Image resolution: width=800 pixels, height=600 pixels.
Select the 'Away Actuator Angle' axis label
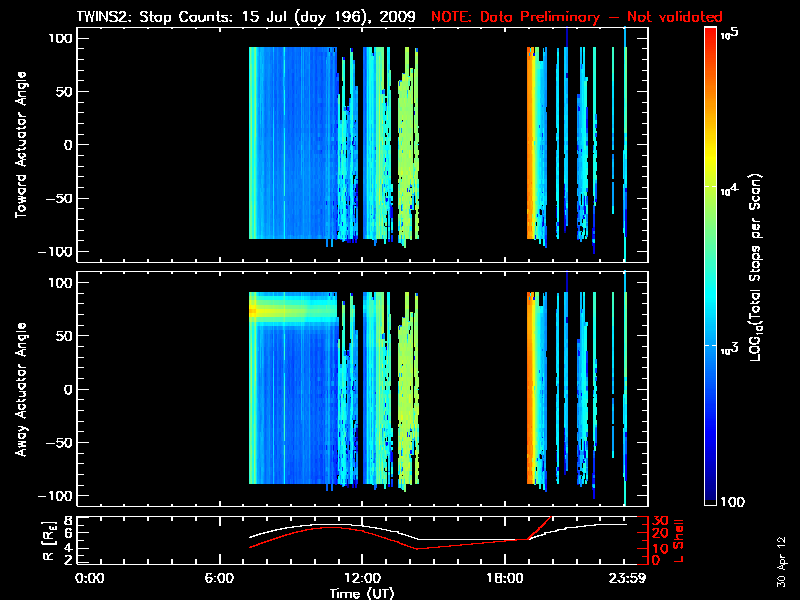point(20,389)
